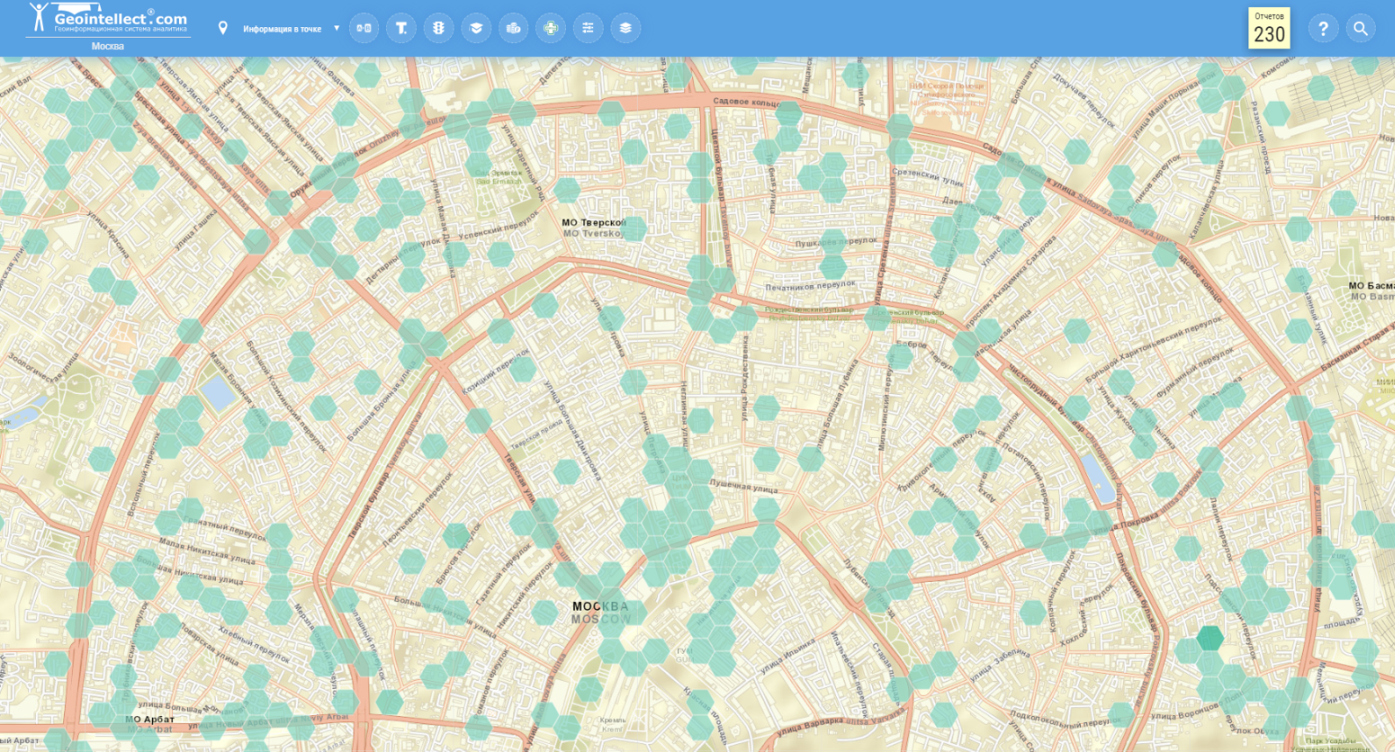The image size is (1395, 752).
Task: Click the 'Москва' city selector
Action: pos(108,46)
